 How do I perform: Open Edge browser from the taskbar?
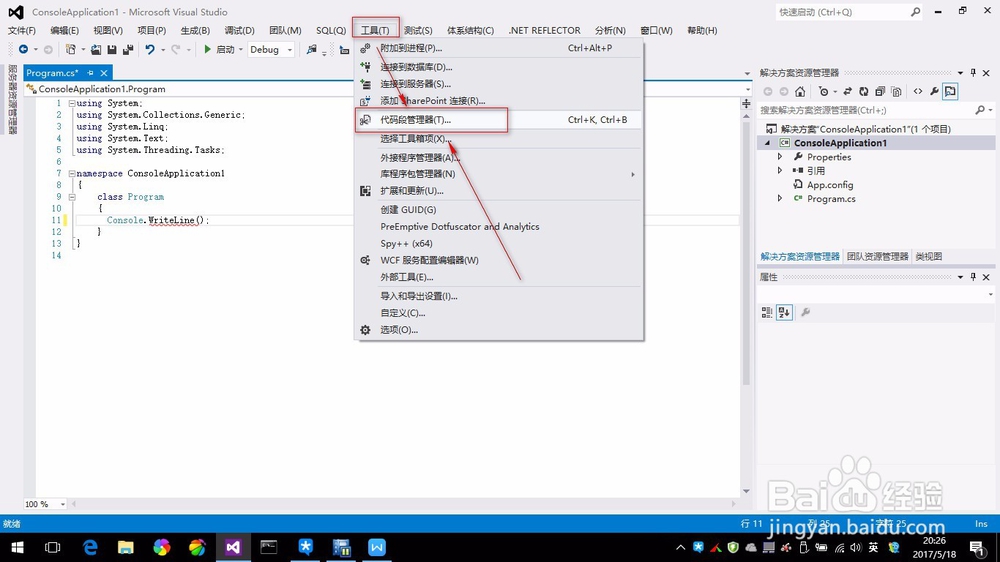(x=90, y=547)
